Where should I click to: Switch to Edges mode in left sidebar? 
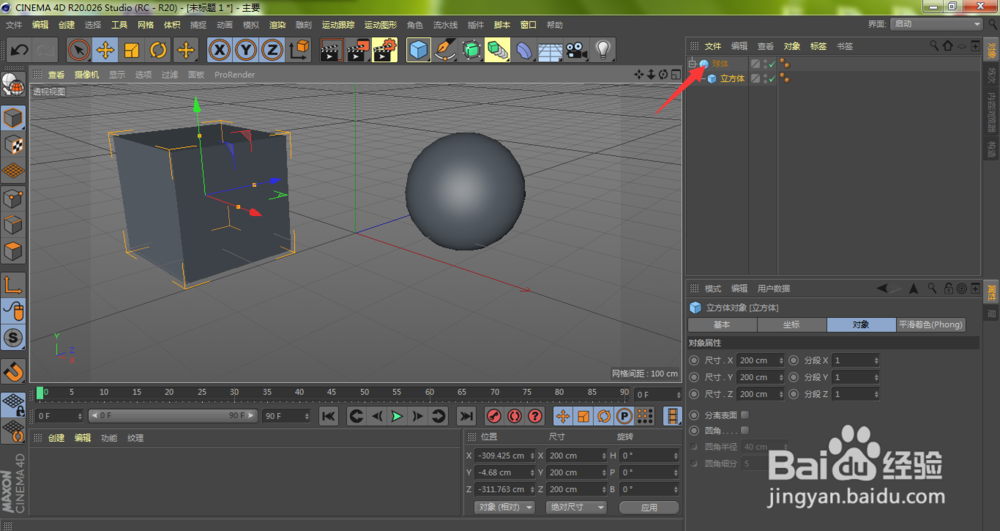coord(13,224)
